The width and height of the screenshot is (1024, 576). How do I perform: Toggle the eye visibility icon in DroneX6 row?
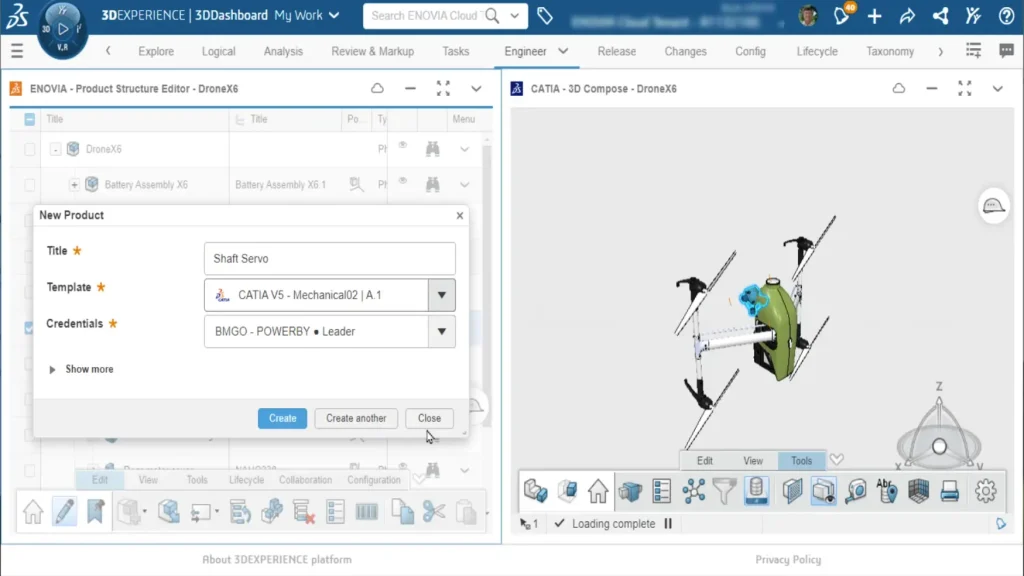coord(403,146)
